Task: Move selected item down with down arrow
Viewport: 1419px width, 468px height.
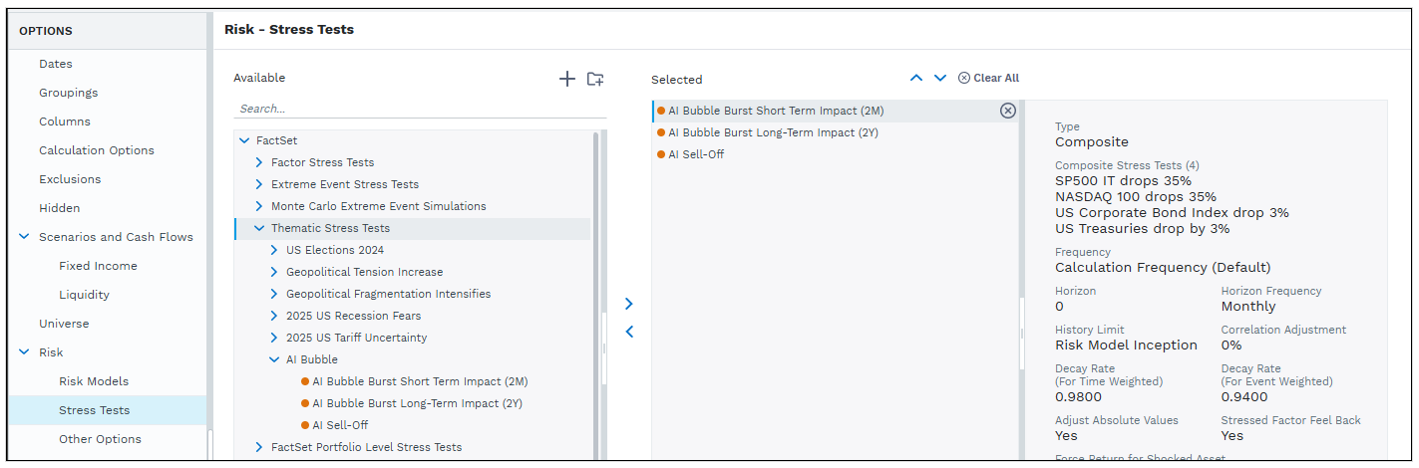Action: [x=940, y=78]
